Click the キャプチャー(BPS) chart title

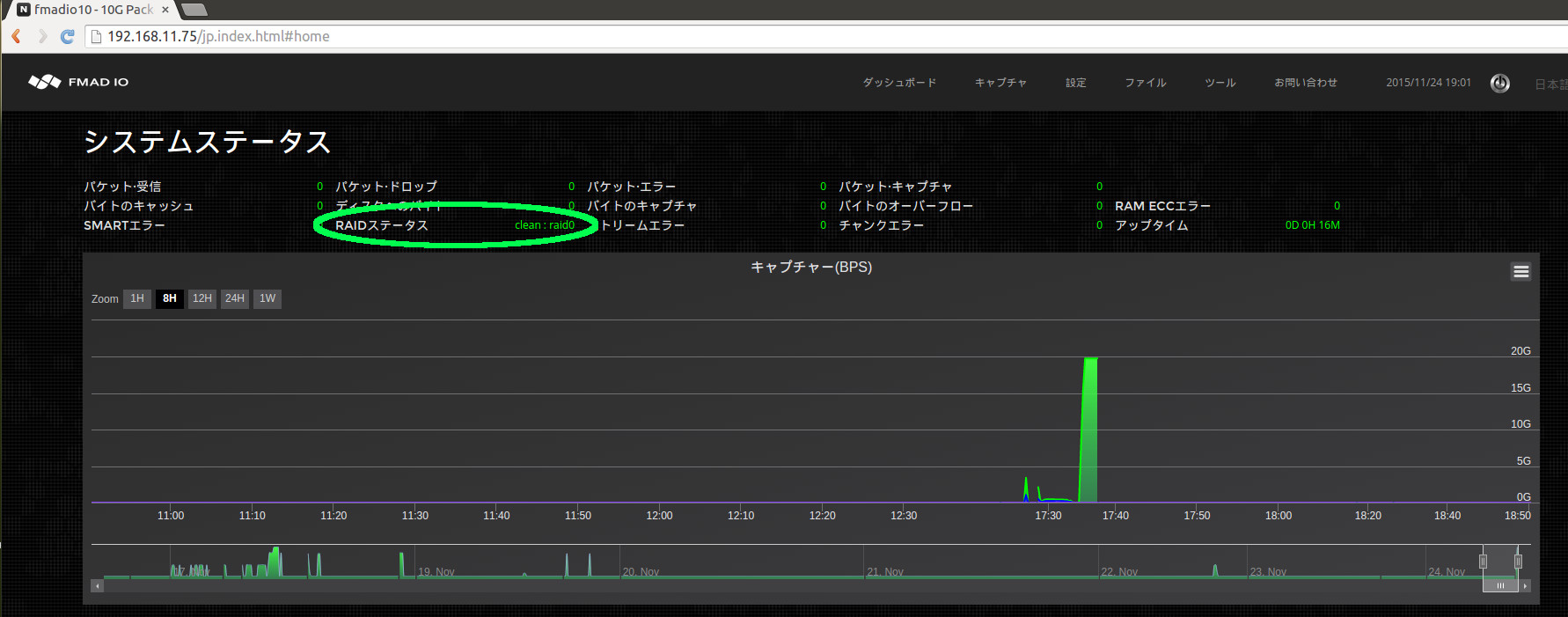811,267
